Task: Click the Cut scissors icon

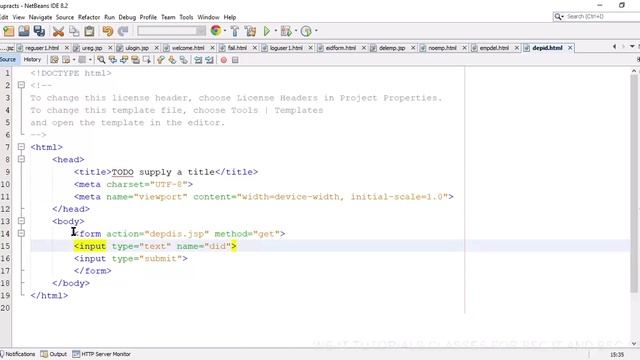Action: coord(58,31)
